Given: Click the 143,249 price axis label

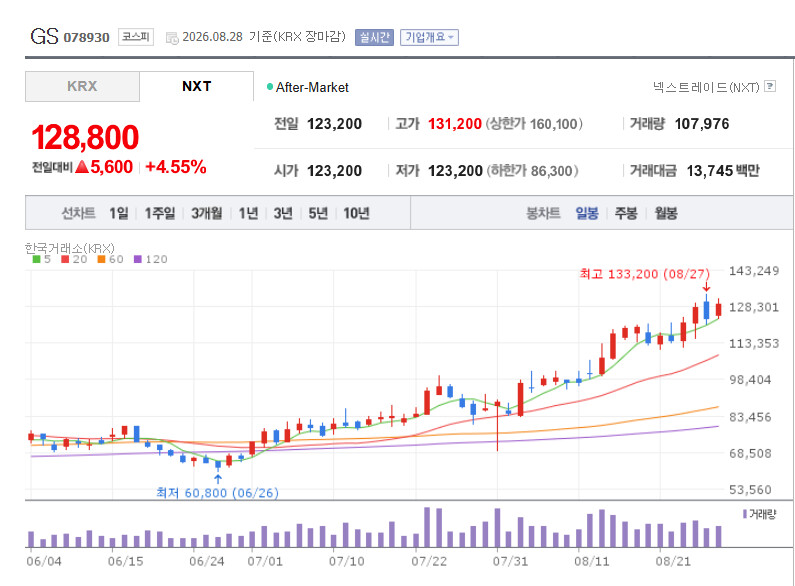Looking at the screenshot, I should 753,271.
